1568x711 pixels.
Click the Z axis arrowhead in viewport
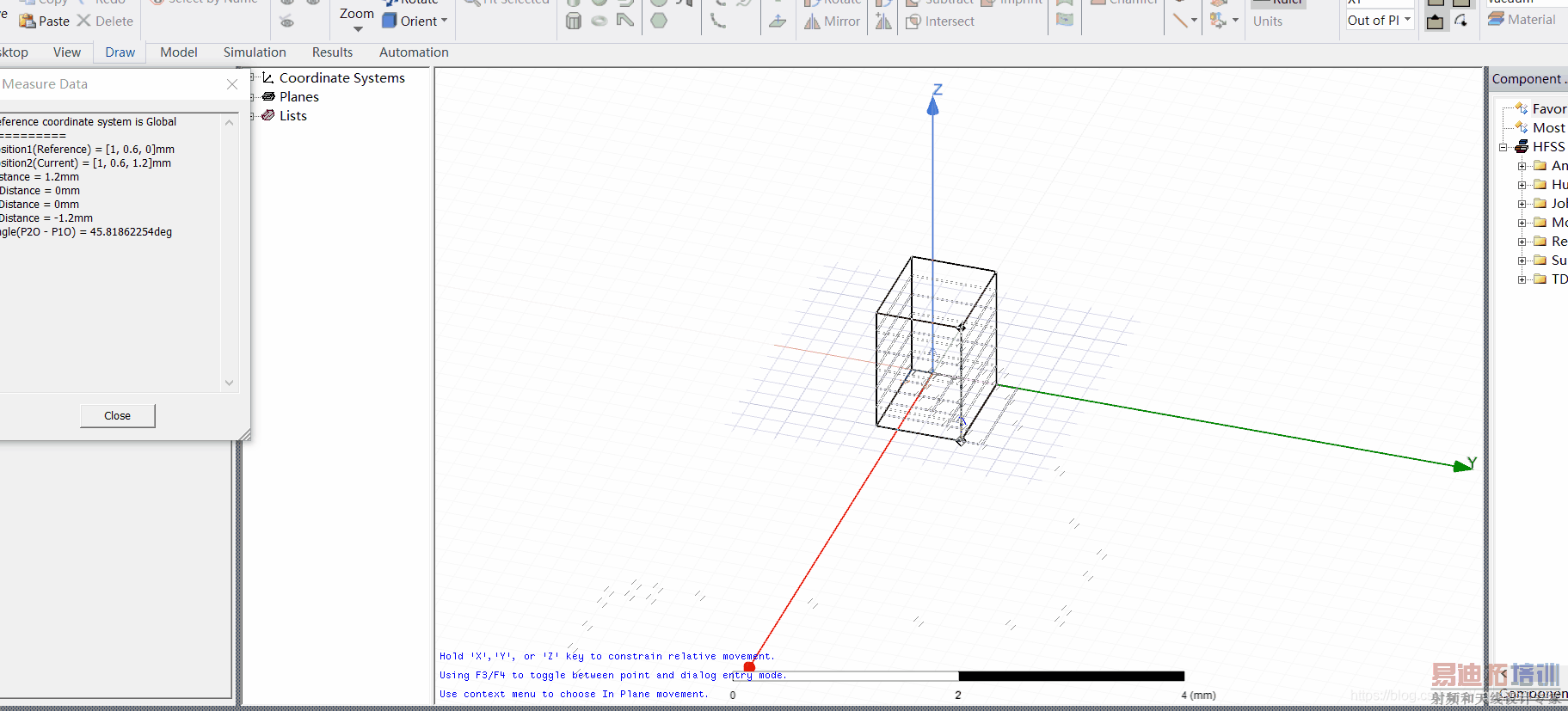click(x=933, y=106)
